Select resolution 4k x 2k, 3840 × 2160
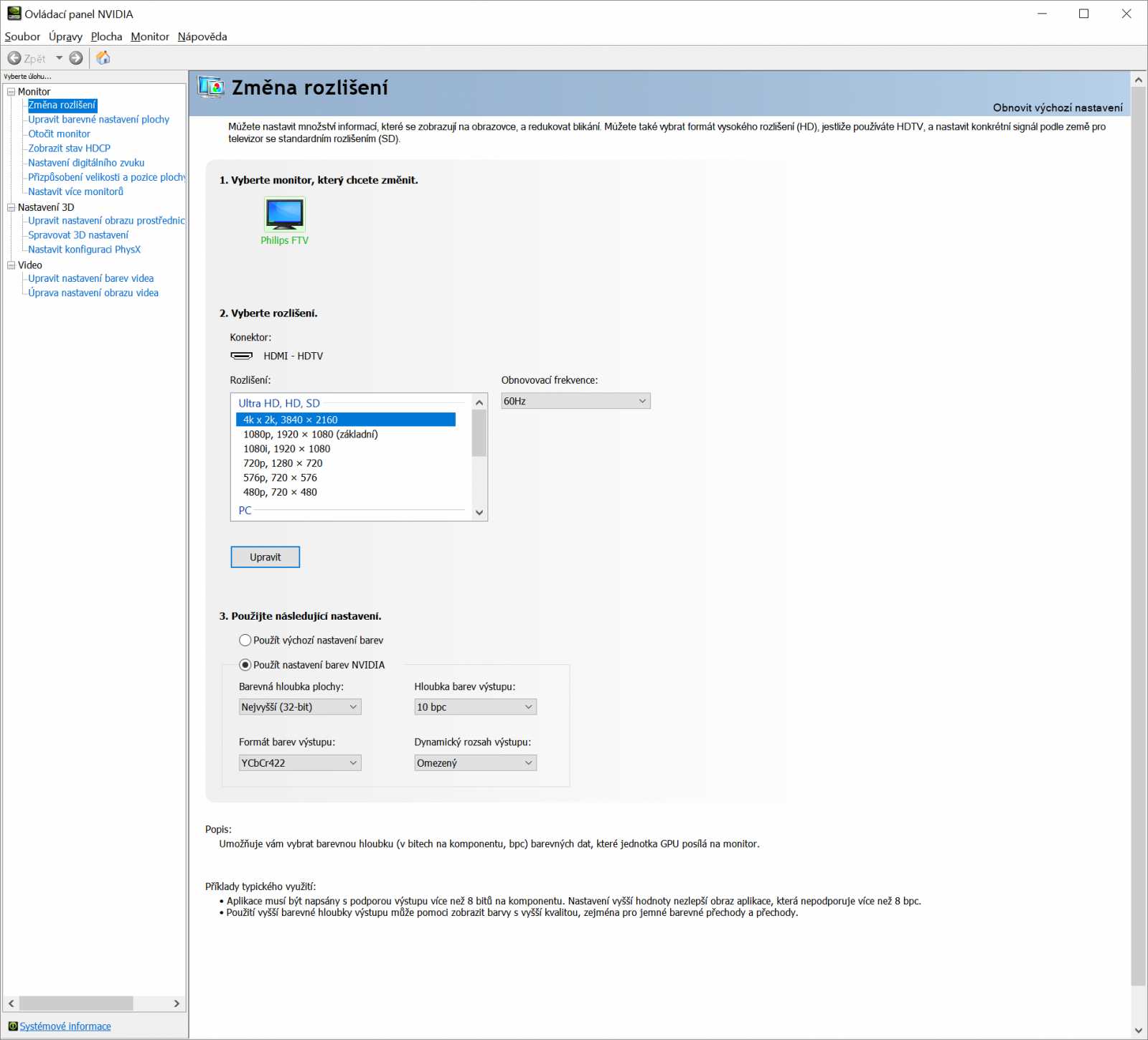The height and width of the screenshot is (1040, 1148). click(346, 420)
